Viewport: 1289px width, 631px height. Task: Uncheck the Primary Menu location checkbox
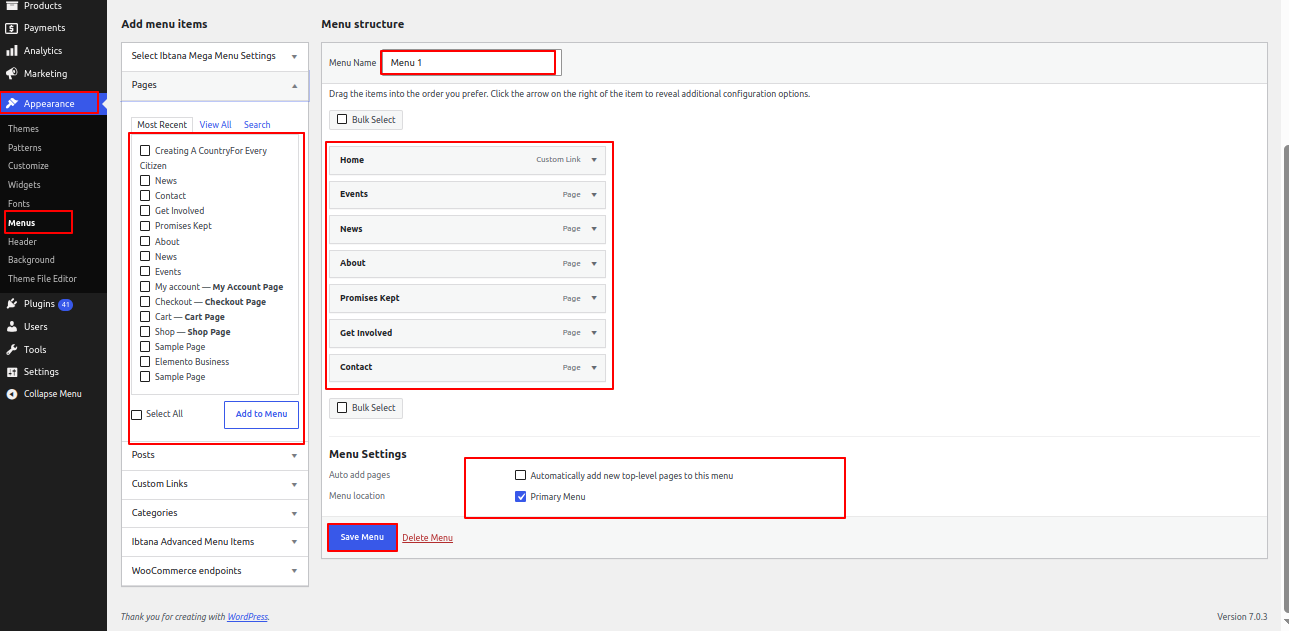tap(520, 497)
